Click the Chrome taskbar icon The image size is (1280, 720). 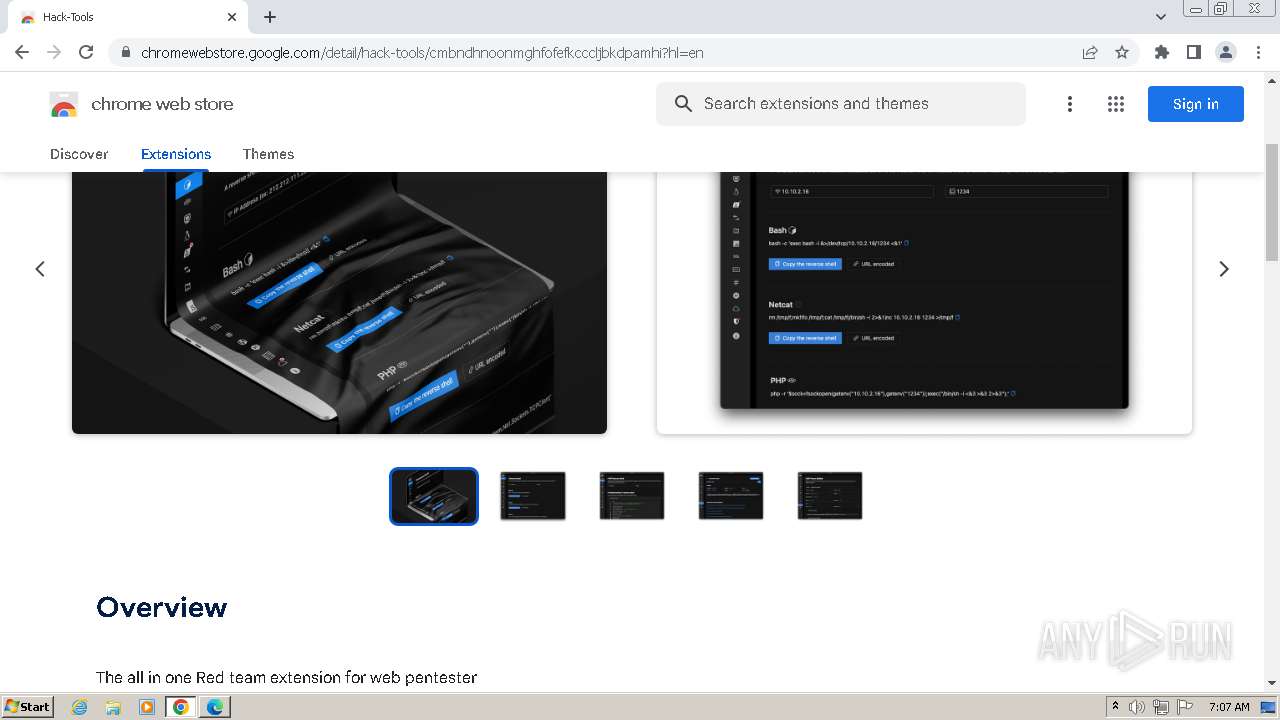(181, 707)
